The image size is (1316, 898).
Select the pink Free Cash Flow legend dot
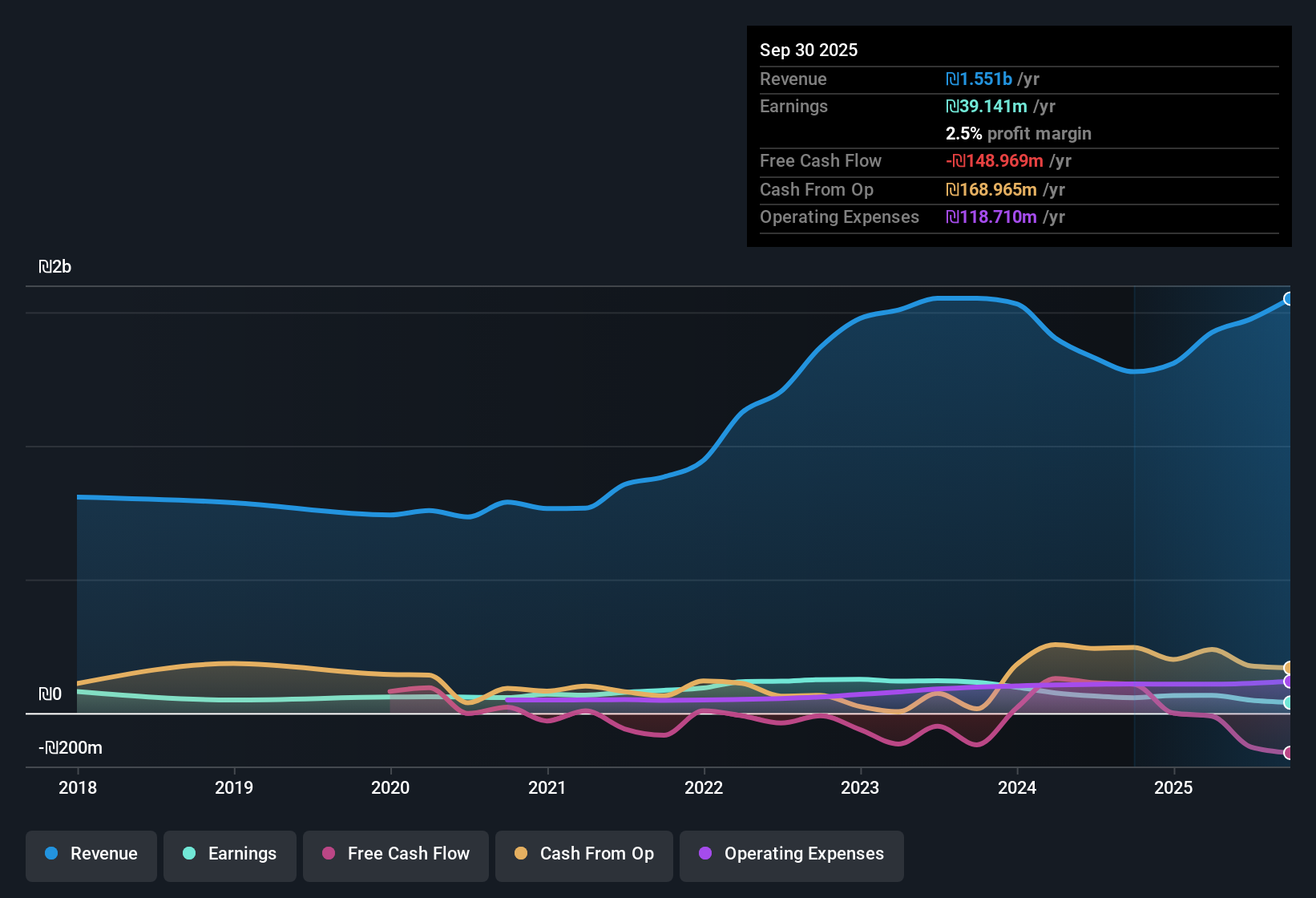328,855
